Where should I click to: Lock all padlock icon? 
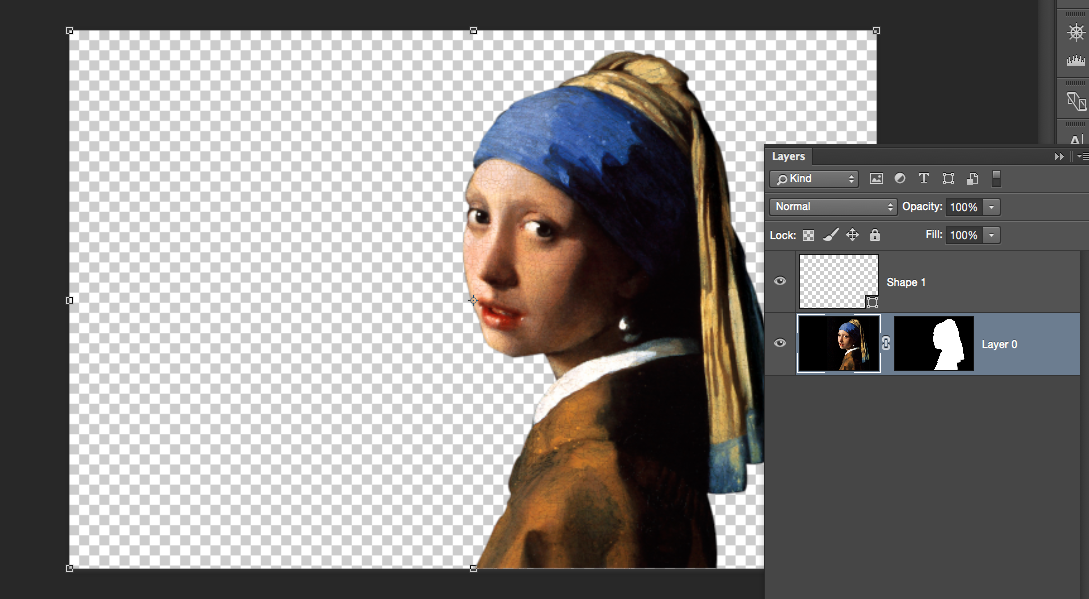(875, 235)
